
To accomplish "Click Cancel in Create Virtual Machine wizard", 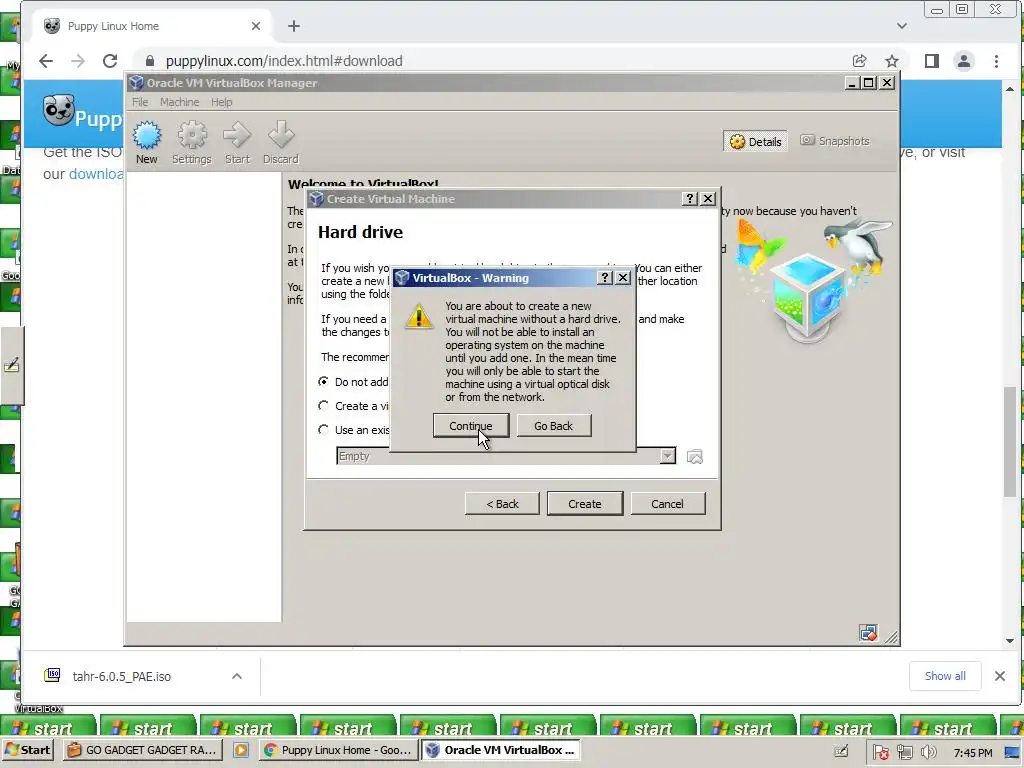I will coord(667,504).
